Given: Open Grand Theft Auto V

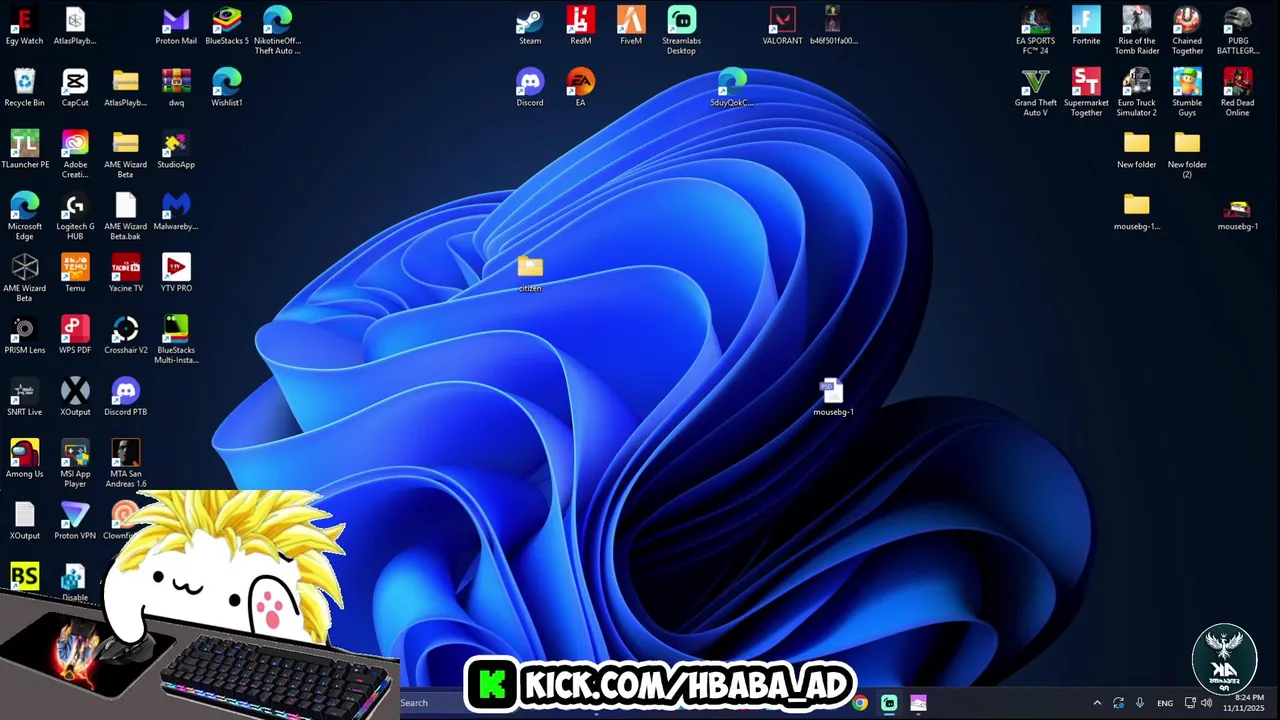Looking at the screenshot, I should click(x=1035, y=93).
